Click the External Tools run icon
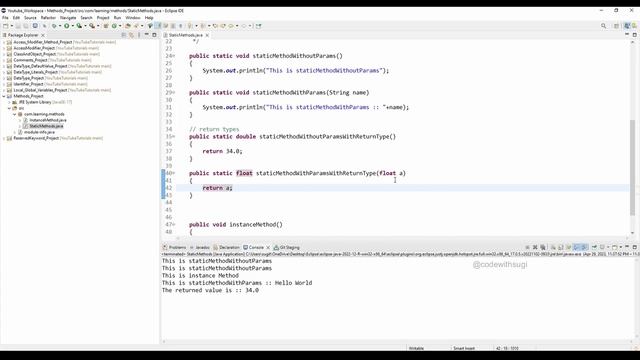 92,26
